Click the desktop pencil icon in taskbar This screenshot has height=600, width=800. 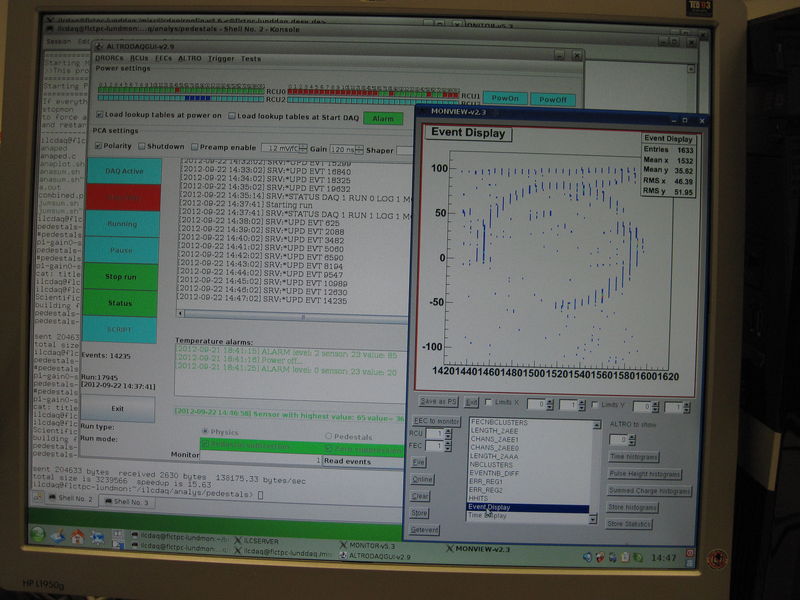coord(58,535)
